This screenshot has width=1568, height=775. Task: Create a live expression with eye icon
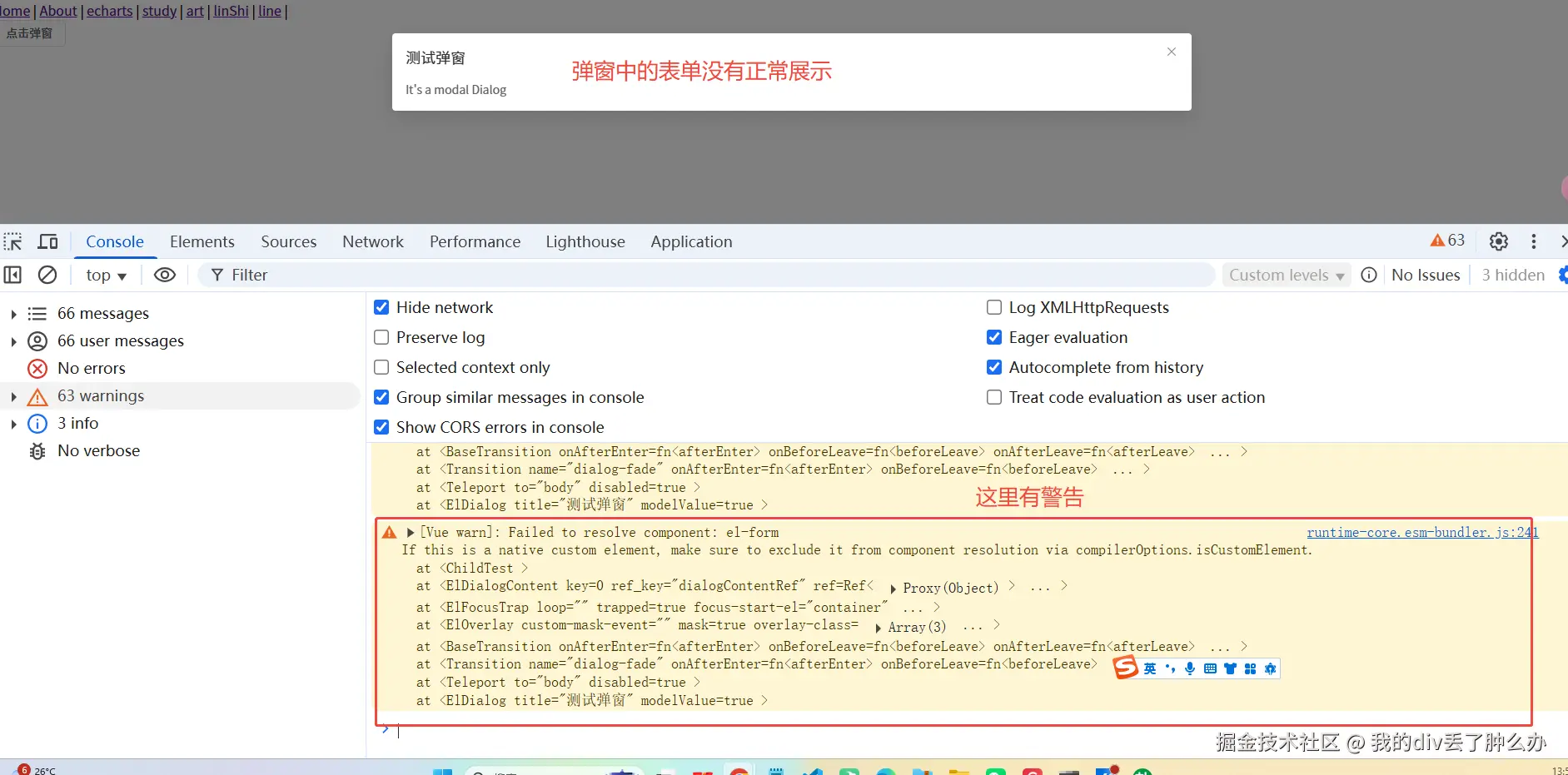165,275
